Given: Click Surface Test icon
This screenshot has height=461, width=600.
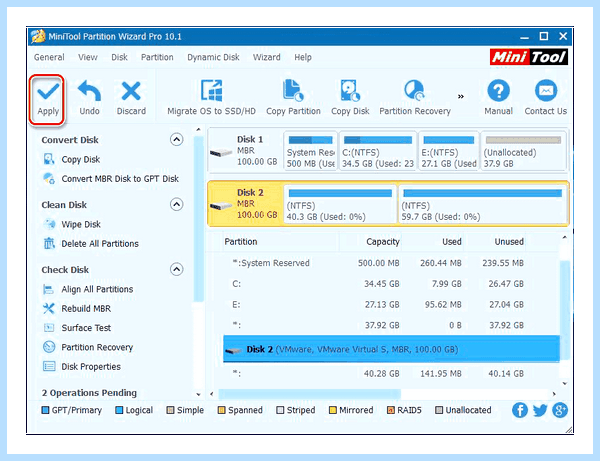Looking at the screenshot, I should [x=49, y=327].
